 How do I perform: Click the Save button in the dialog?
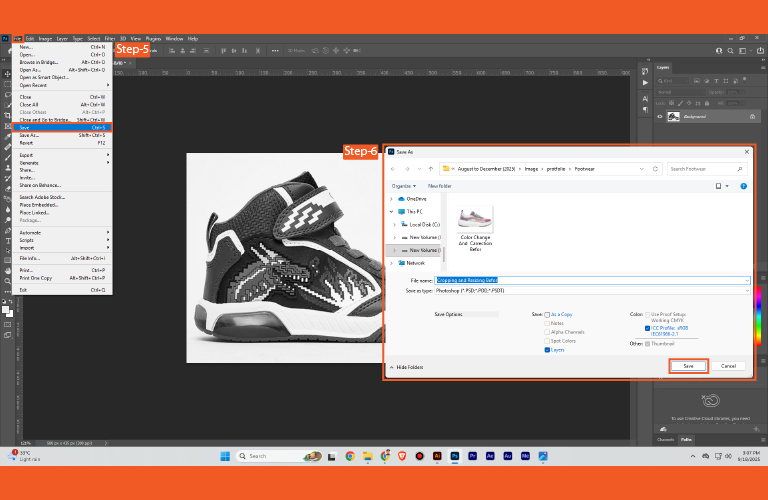click(x=688, y=366)
